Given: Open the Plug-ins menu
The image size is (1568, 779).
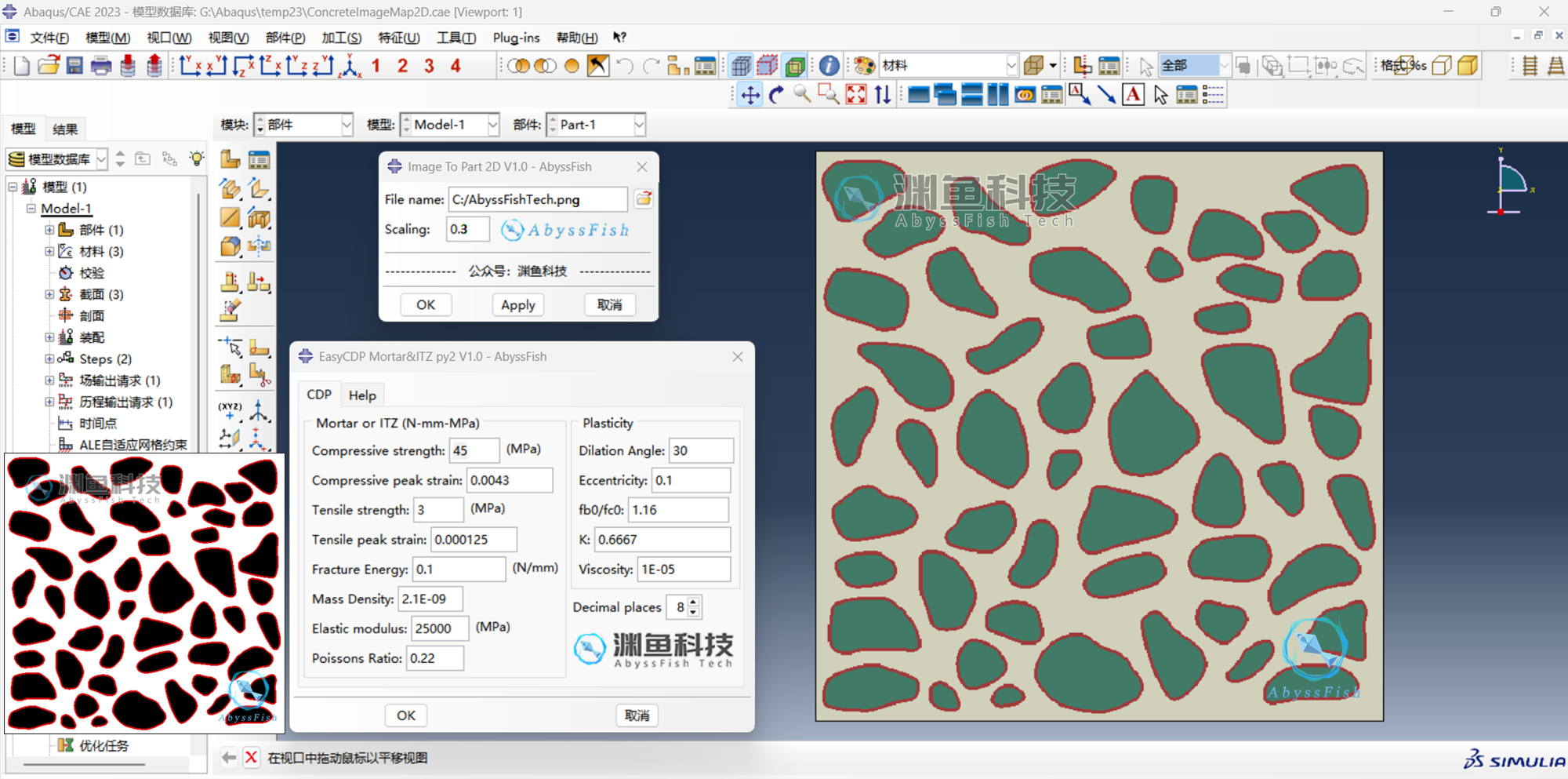Looking at the screenshot, I should (x=516, y=38).
